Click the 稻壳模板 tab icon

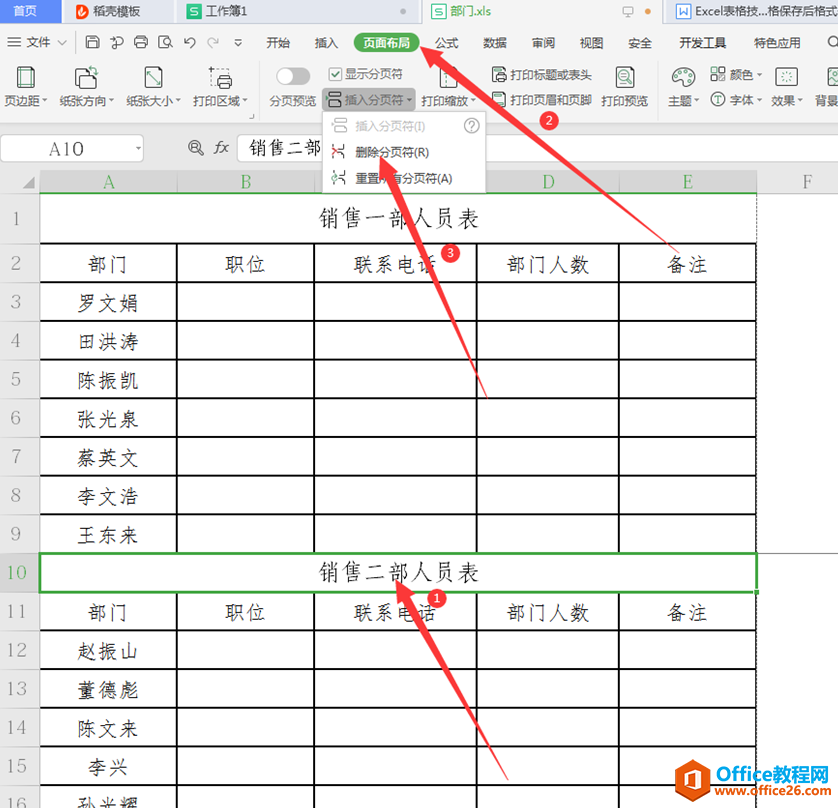tap(82, 11)
